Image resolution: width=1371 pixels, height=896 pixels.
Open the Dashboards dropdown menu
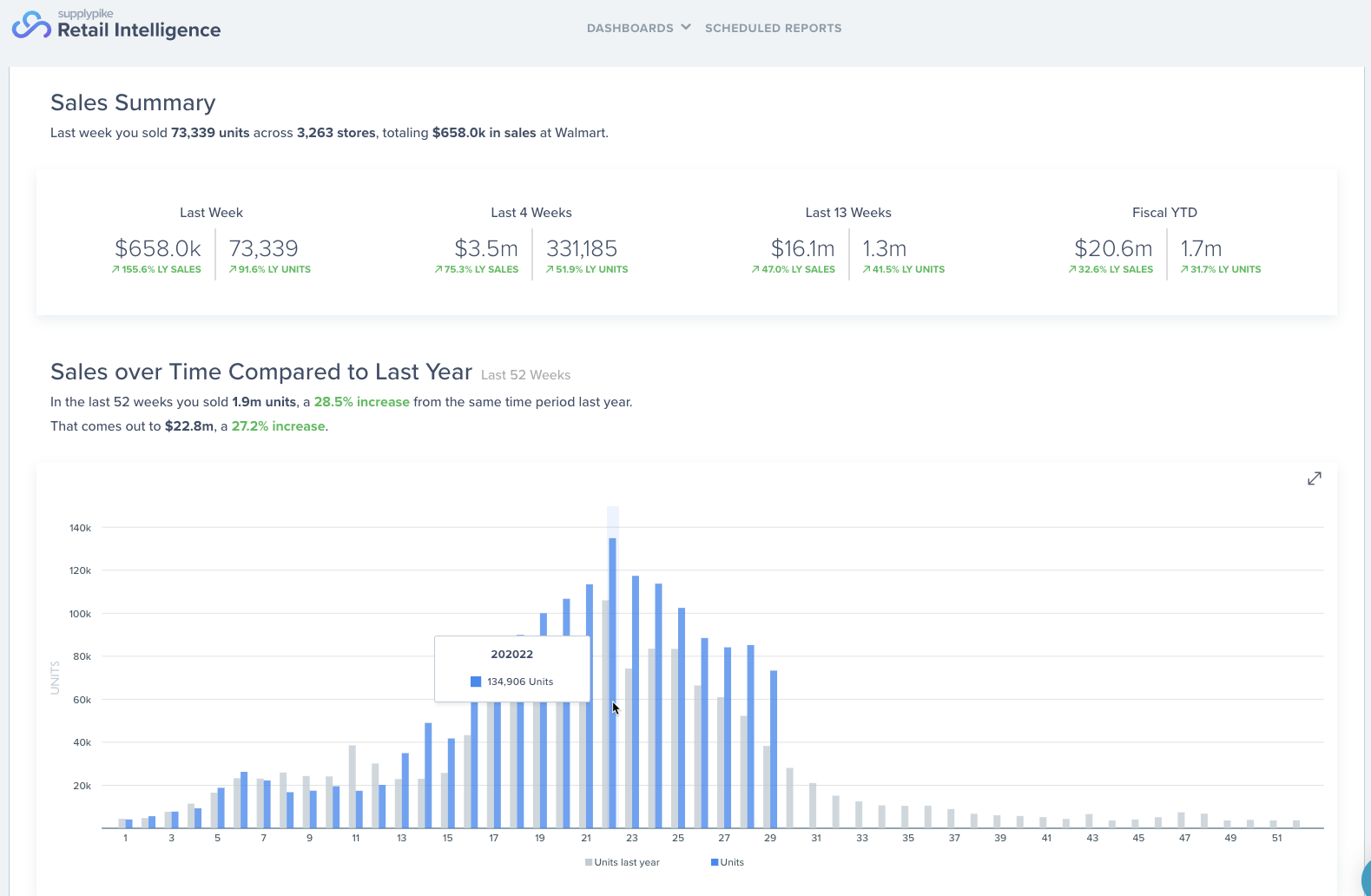639,28
